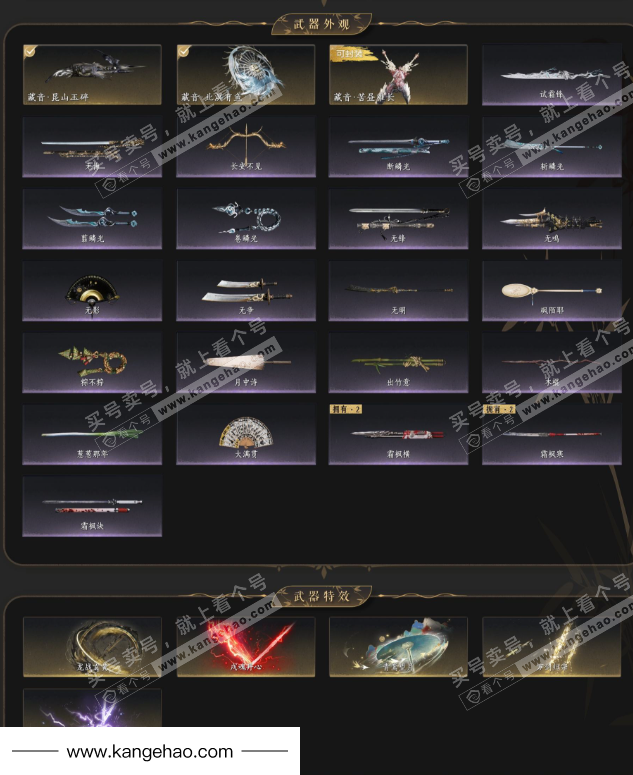The height and width of the screenshot is (775, 633).
Task: Select the teal umbrella weapon effect
Action: pos(398,646)
